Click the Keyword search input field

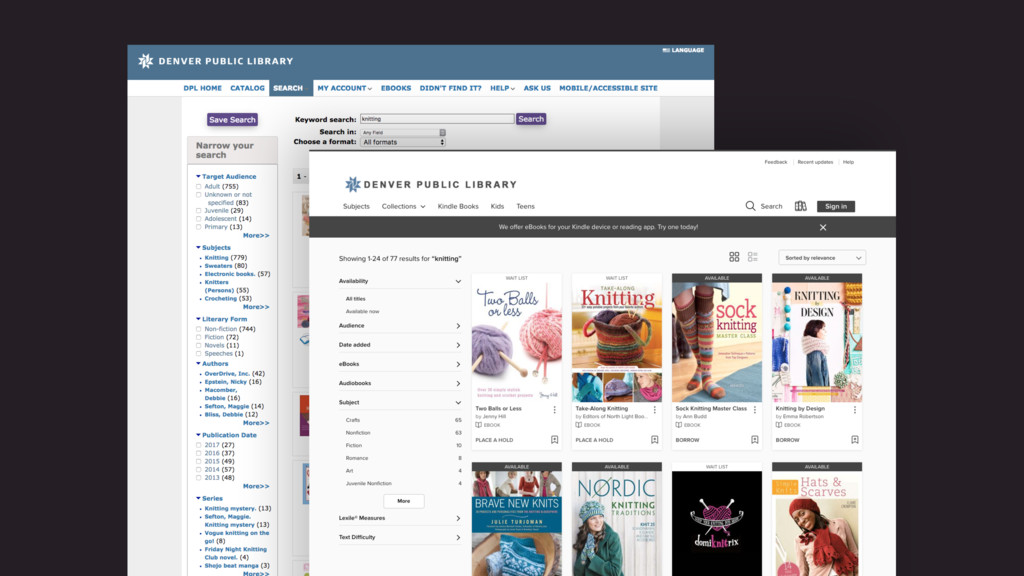click(x=437, y=119)
